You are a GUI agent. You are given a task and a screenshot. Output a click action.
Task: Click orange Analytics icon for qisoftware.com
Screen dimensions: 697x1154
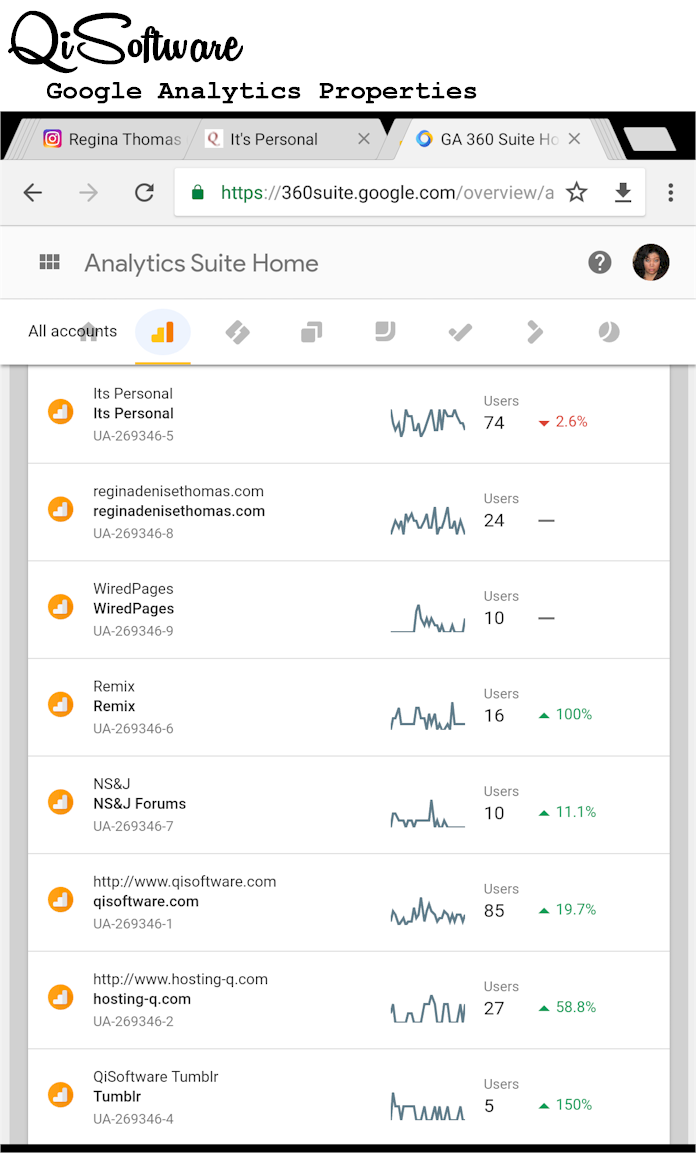[60, 901]
